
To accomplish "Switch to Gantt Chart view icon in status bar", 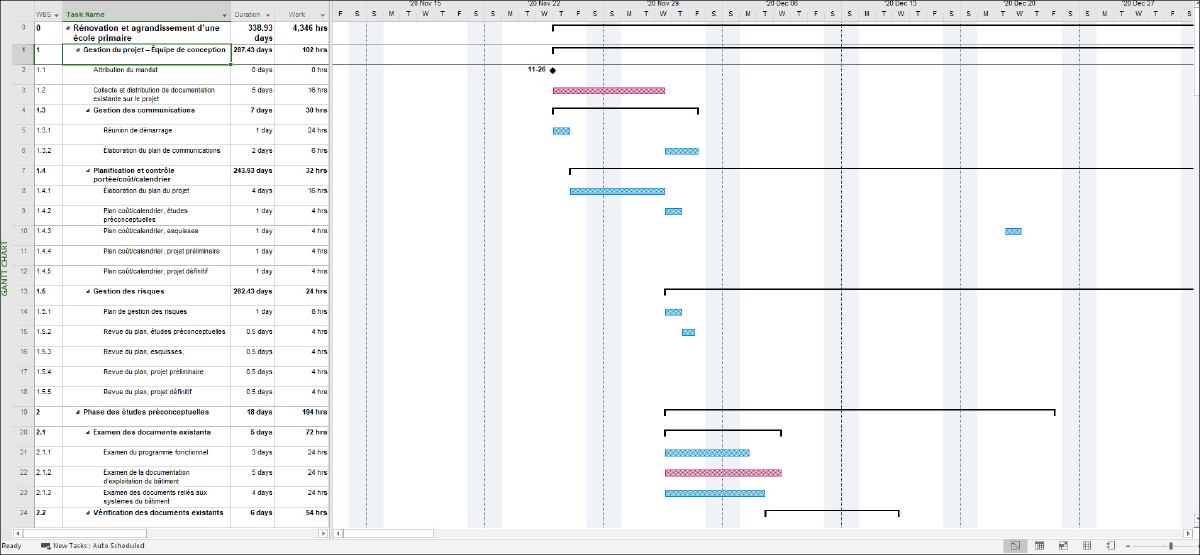I will click(1014, 545).
